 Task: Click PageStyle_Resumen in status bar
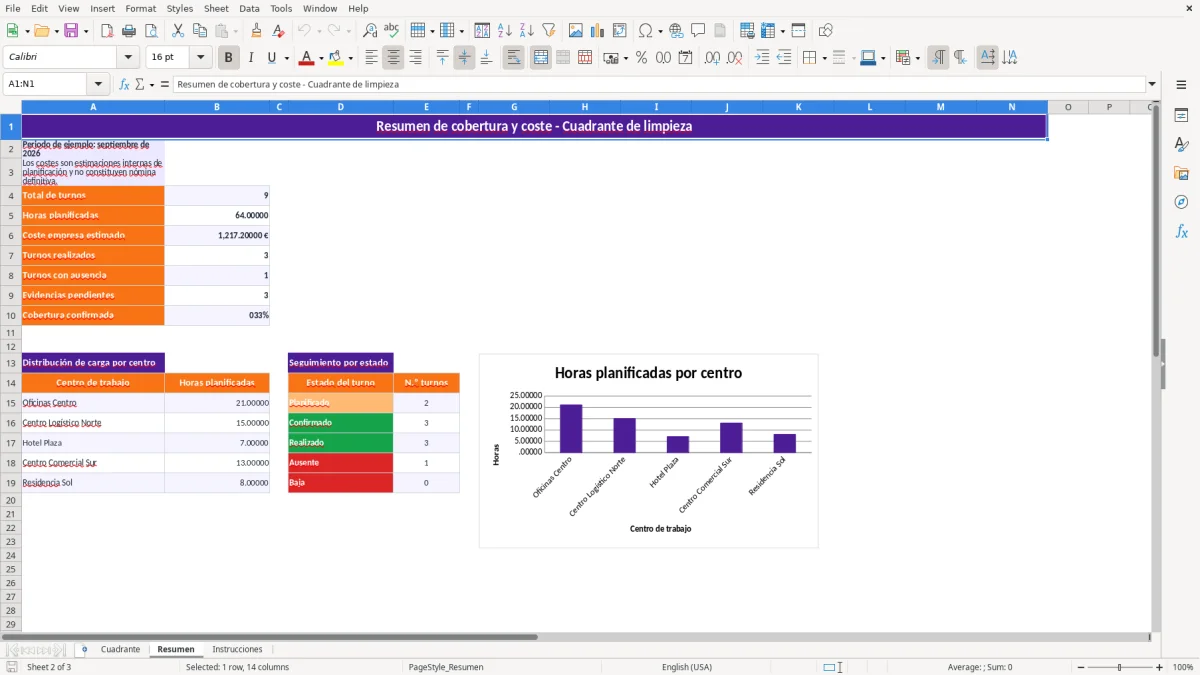(446, 667)
